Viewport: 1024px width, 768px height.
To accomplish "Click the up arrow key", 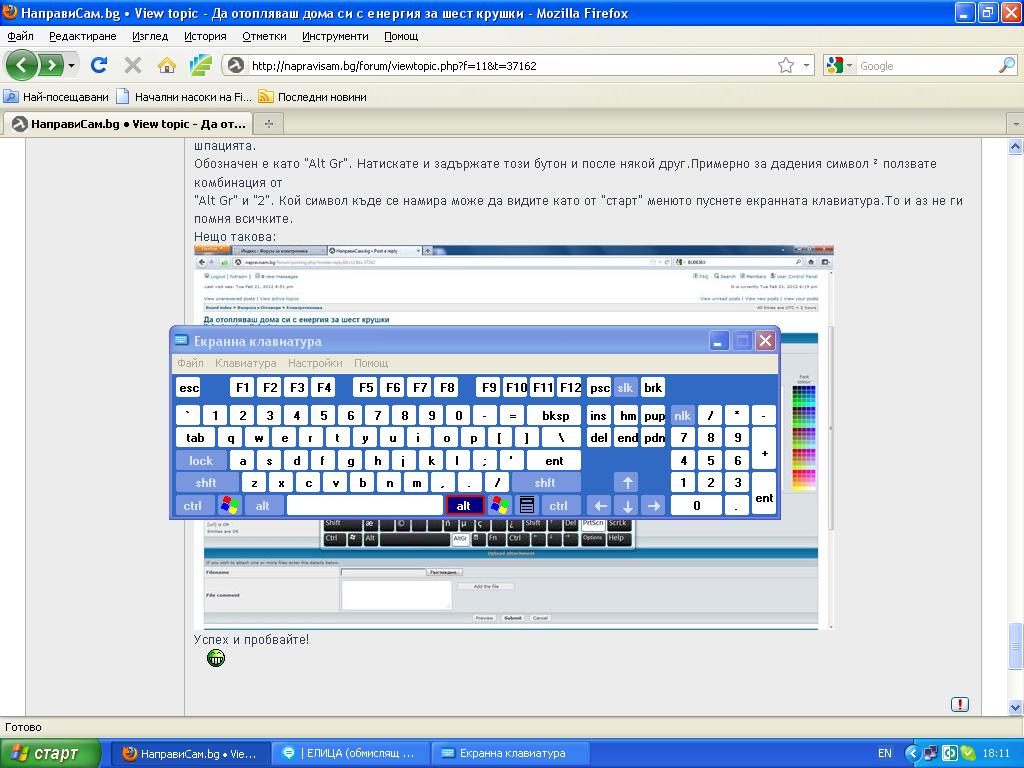I will [628, 483].
